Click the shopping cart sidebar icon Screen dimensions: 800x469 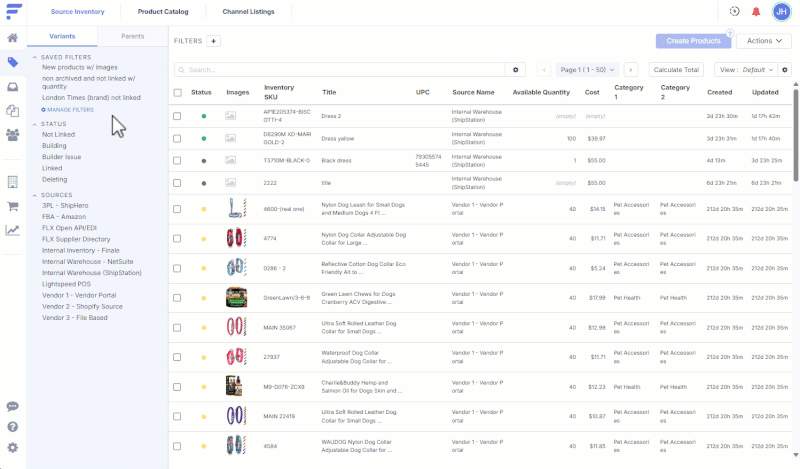click(12, 206)
